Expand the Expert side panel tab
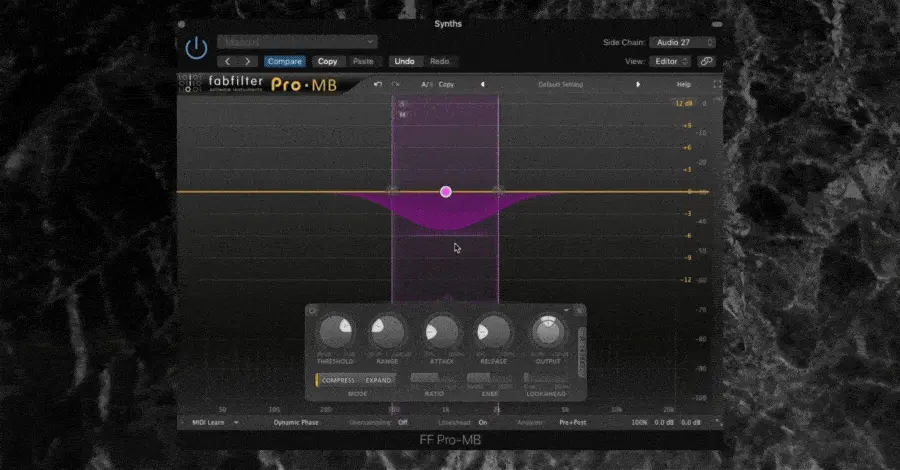This screenshot has width=900, height=470. tap(581, 352)
